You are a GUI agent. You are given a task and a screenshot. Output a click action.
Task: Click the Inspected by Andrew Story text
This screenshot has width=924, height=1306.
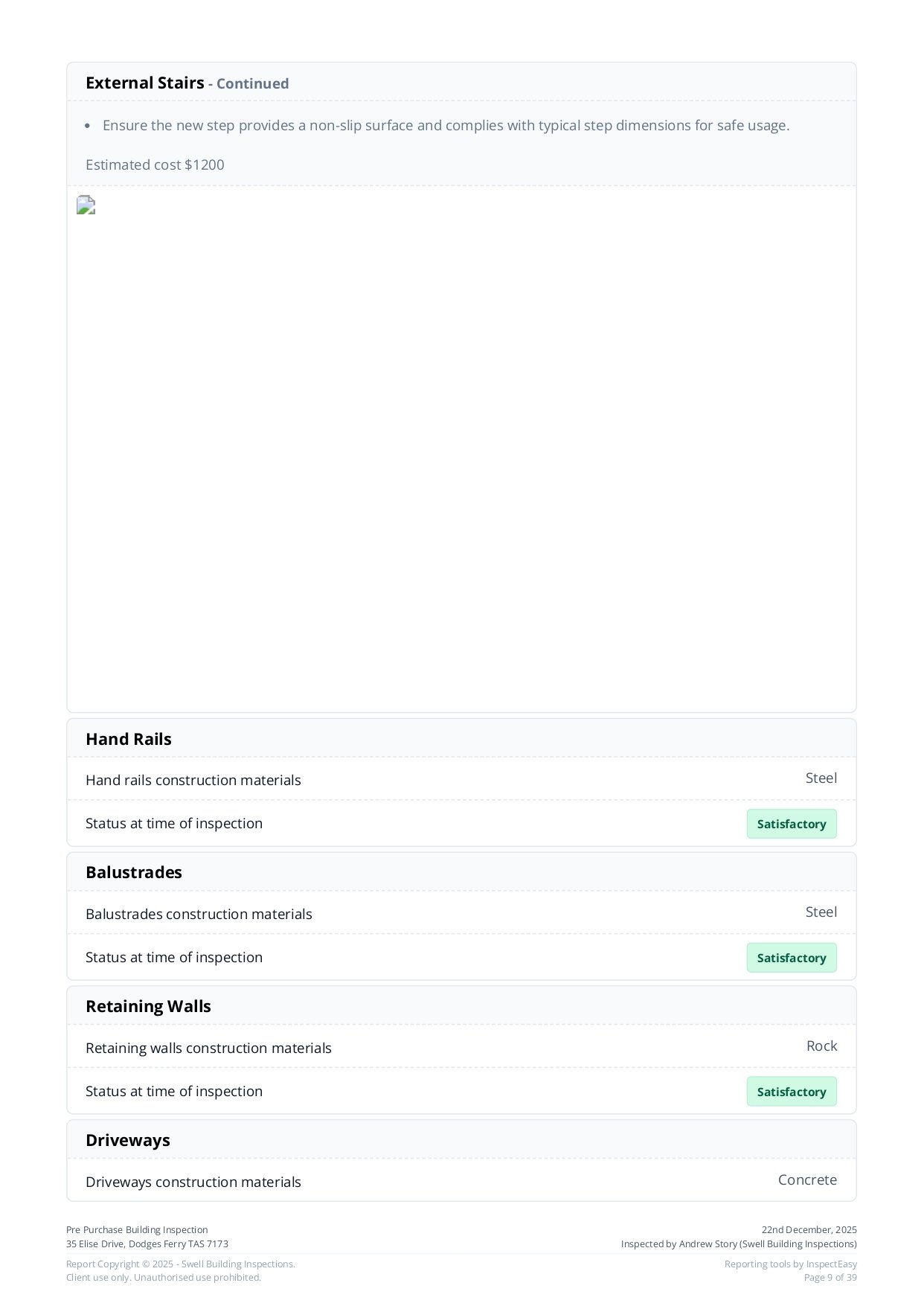click(x=738, y=1244)
